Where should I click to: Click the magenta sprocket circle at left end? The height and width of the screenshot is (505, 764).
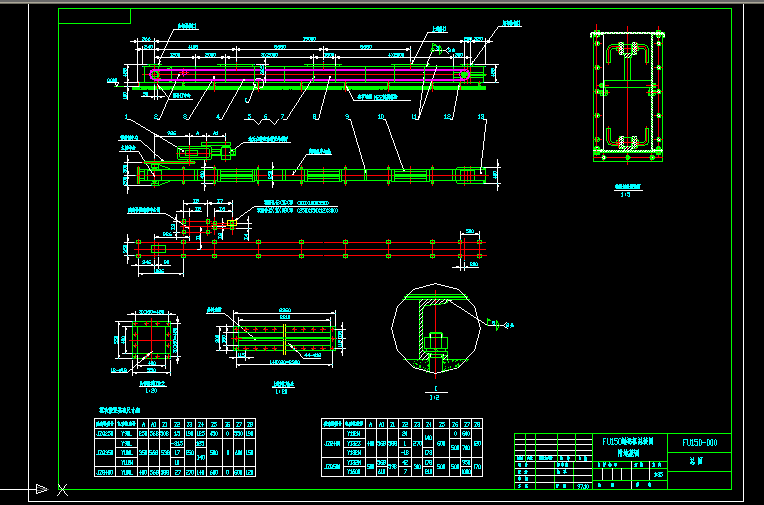[157, 74]
